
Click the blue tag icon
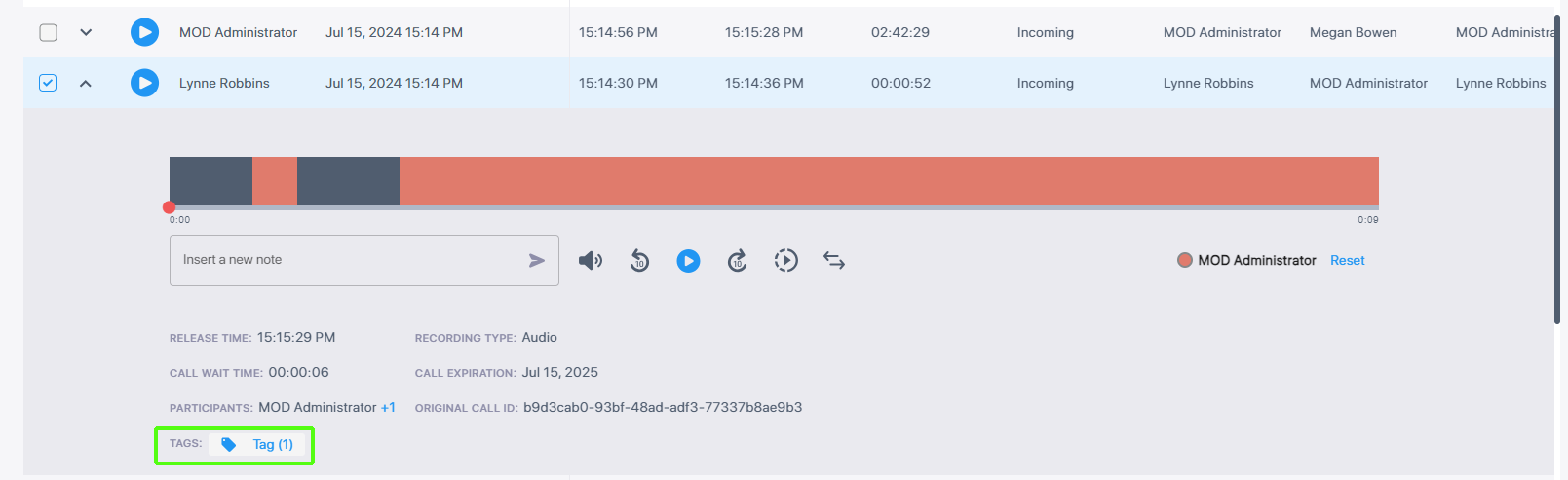[228, 445]
